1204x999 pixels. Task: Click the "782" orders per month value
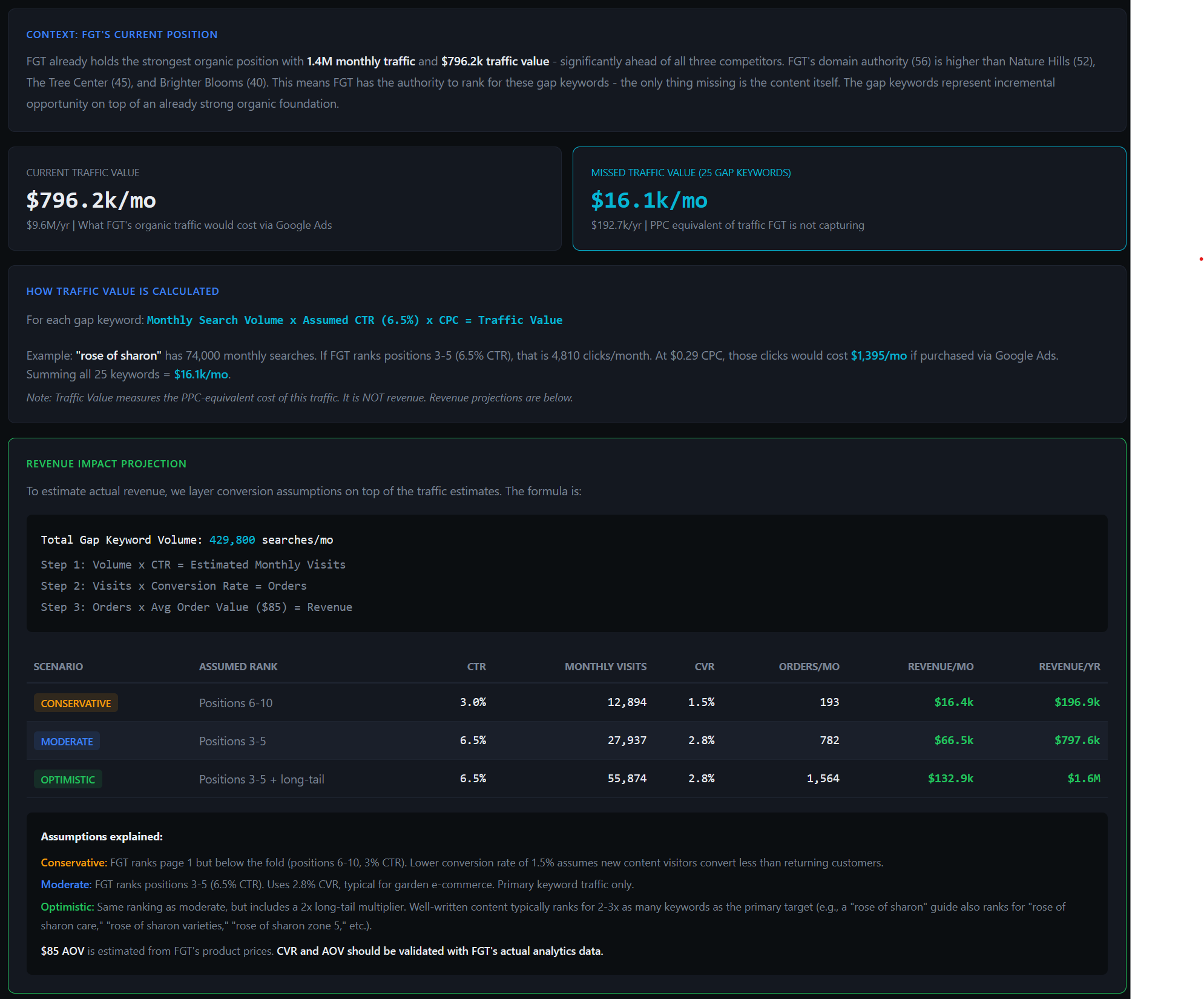829,740
